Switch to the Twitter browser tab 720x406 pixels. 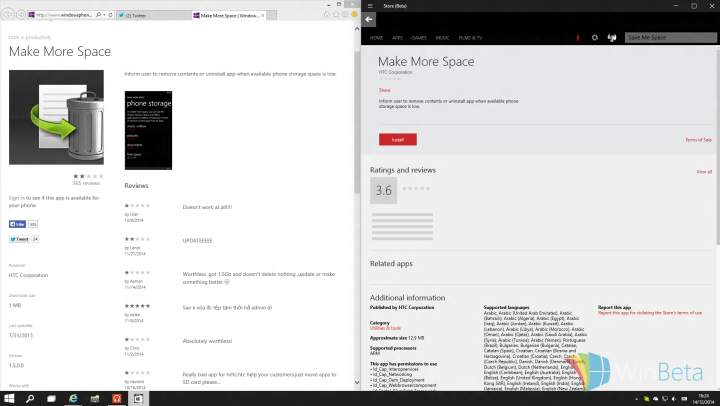[153, 16]
